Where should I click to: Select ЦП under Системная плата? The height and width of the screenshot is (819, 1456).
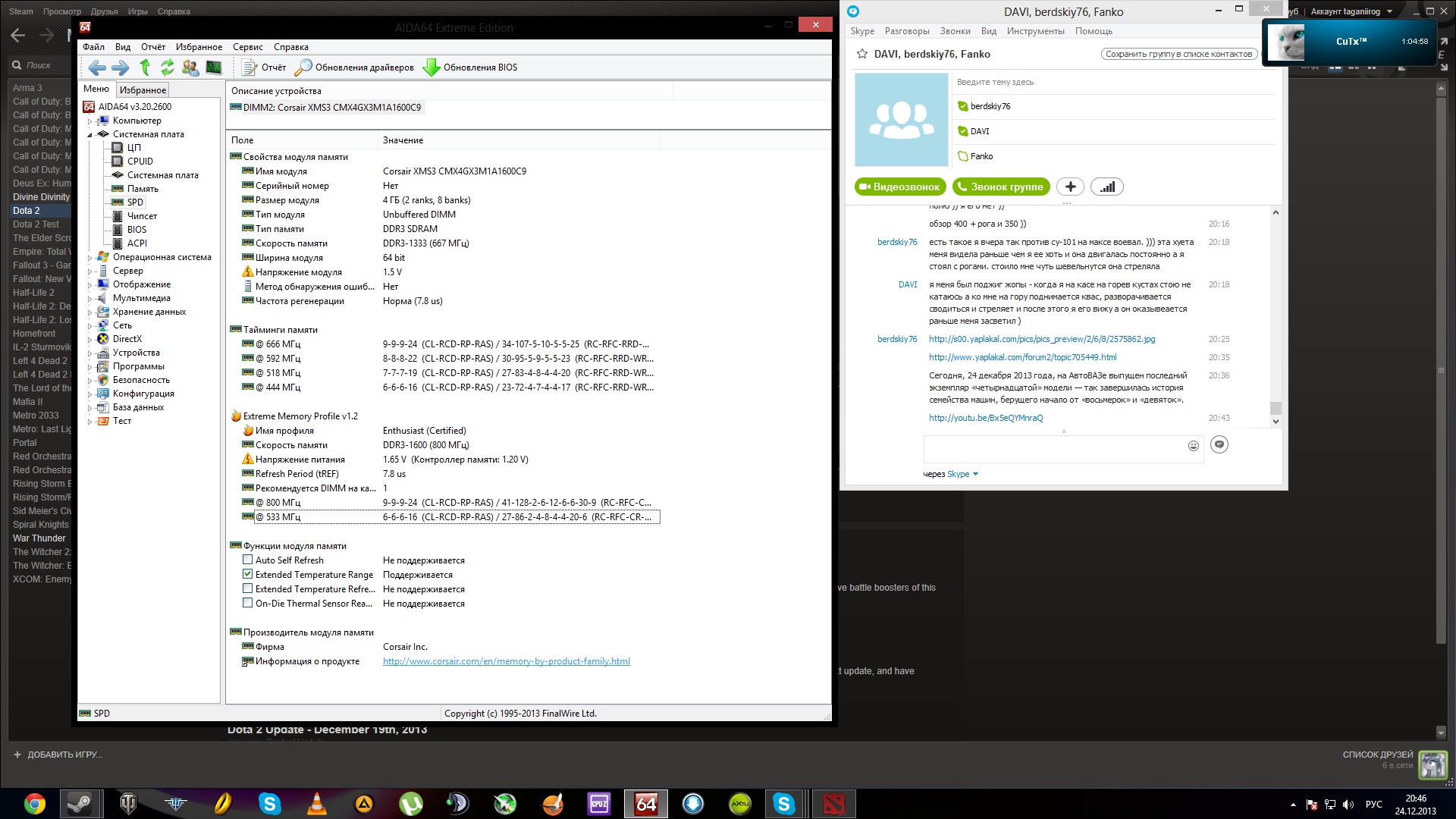tap(133, 148)
